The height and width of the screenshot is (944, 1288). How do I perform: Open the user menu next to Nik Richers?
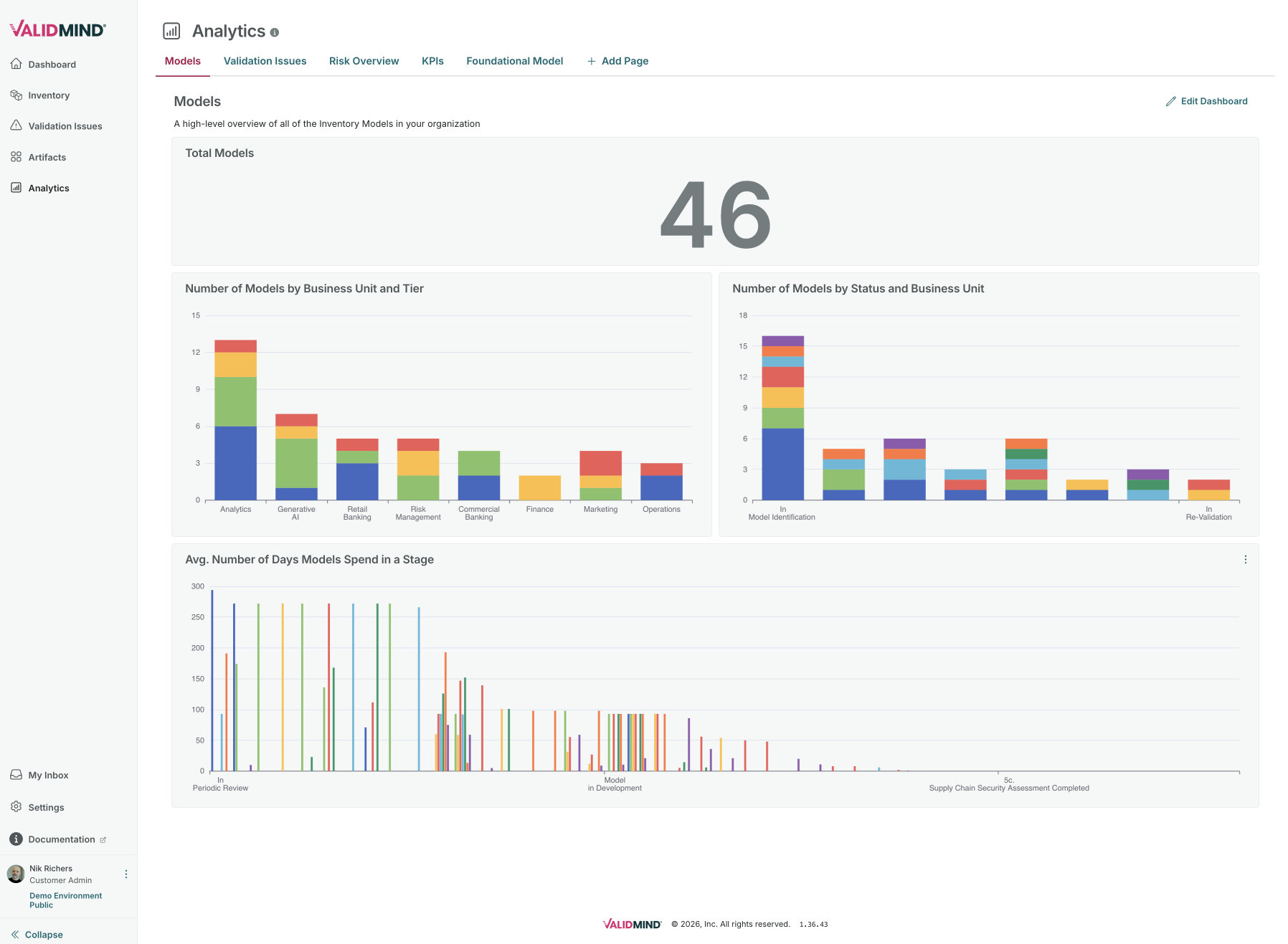[x=126, y=874]
